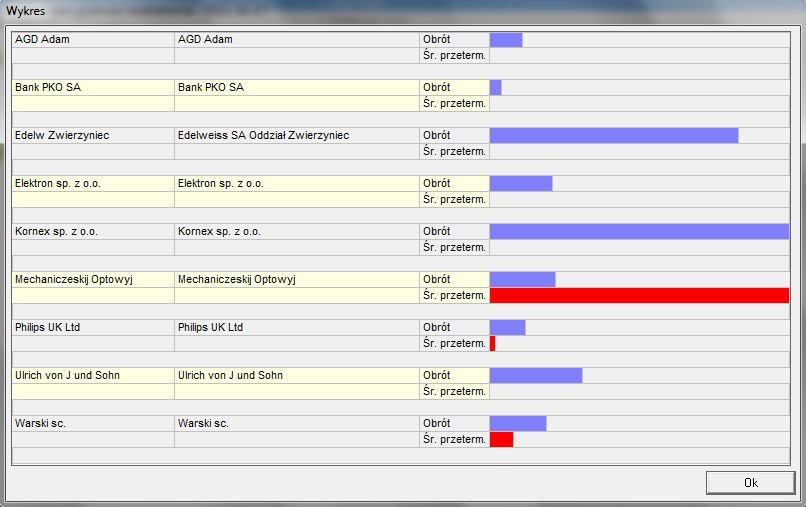Select Bank PKO SA full name cell

pos(297,87)
